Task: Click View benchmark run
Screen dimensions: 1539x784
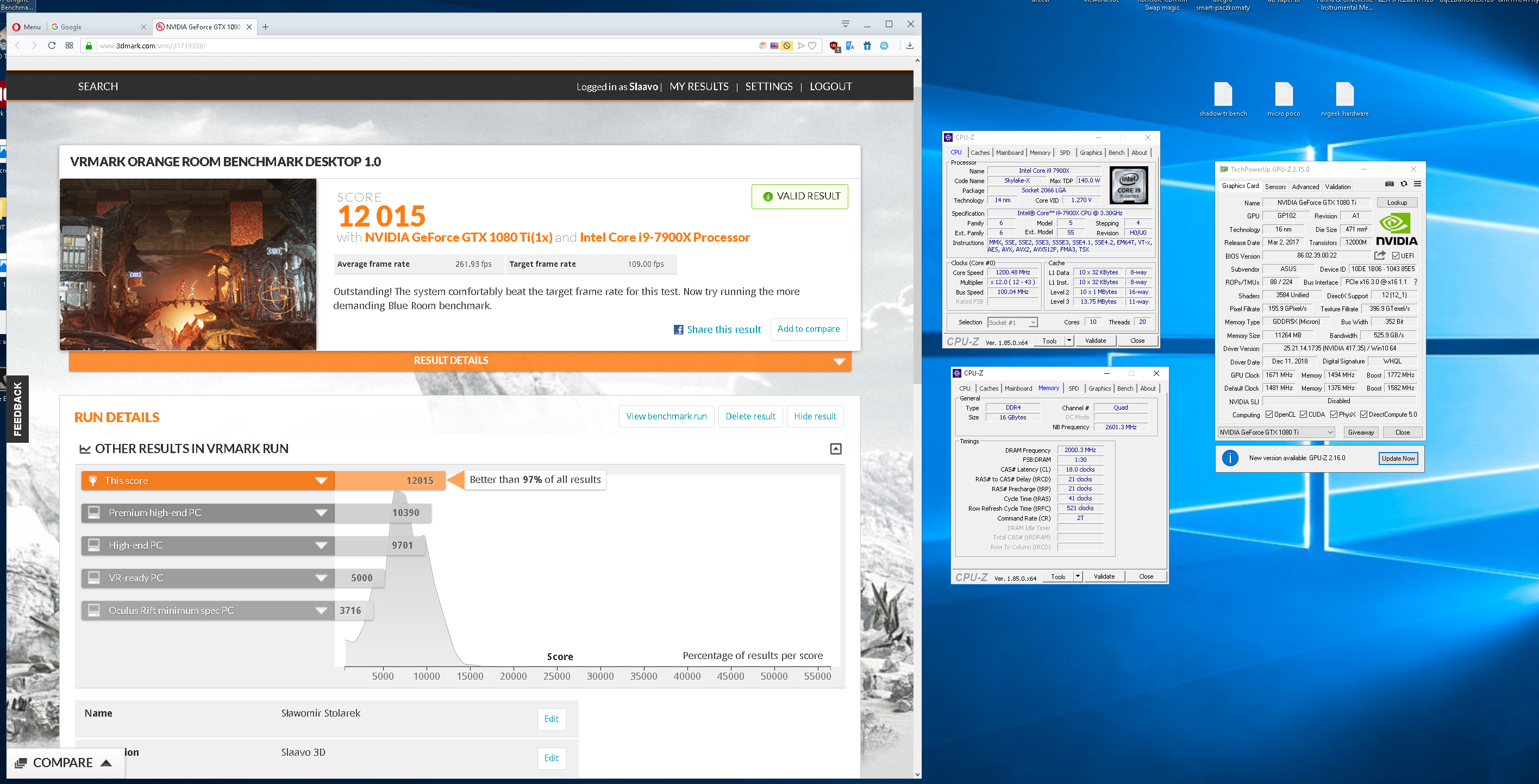Action: tap(666, 416)
